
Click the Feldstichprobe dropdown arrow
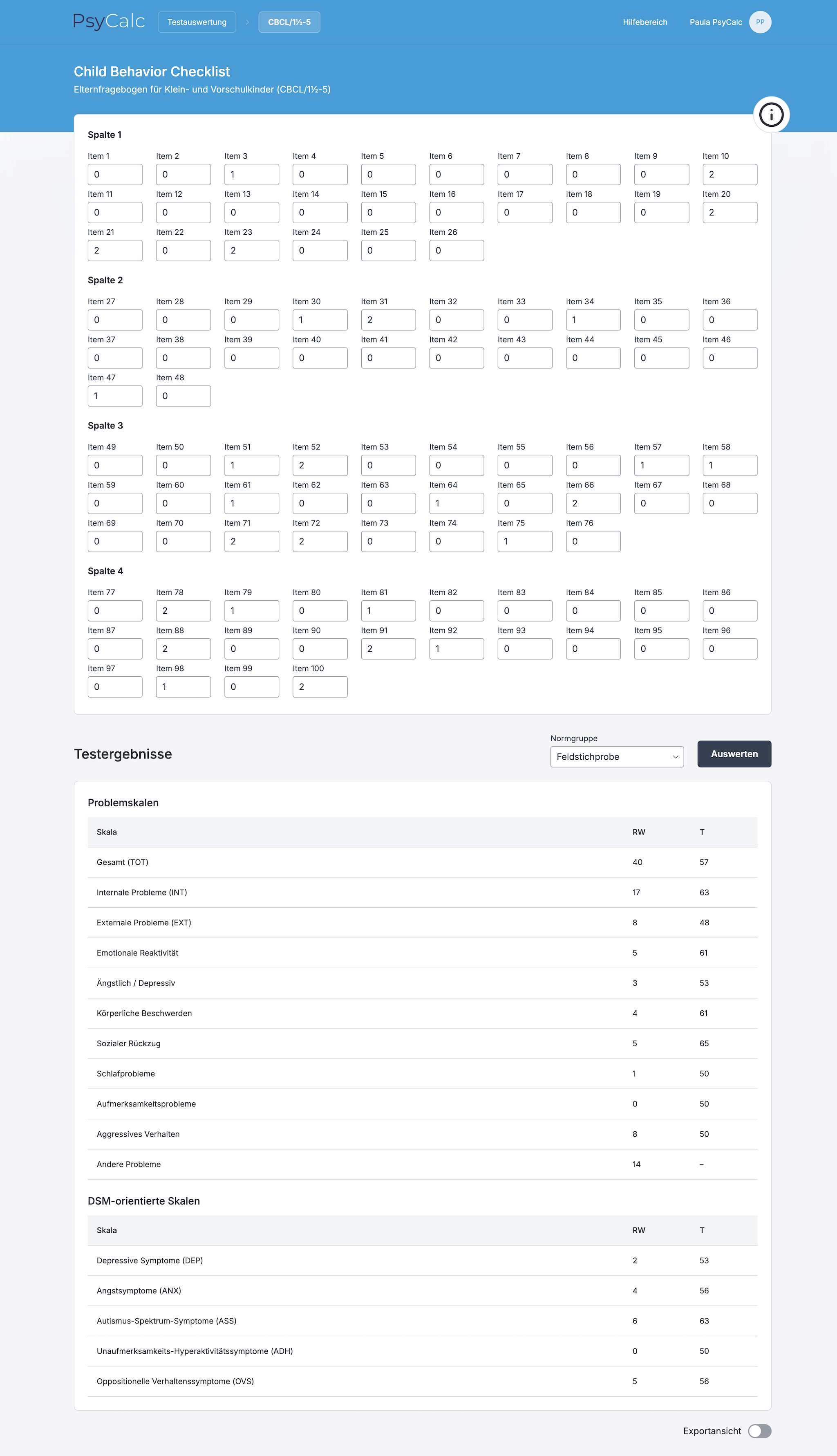(675, 757)
